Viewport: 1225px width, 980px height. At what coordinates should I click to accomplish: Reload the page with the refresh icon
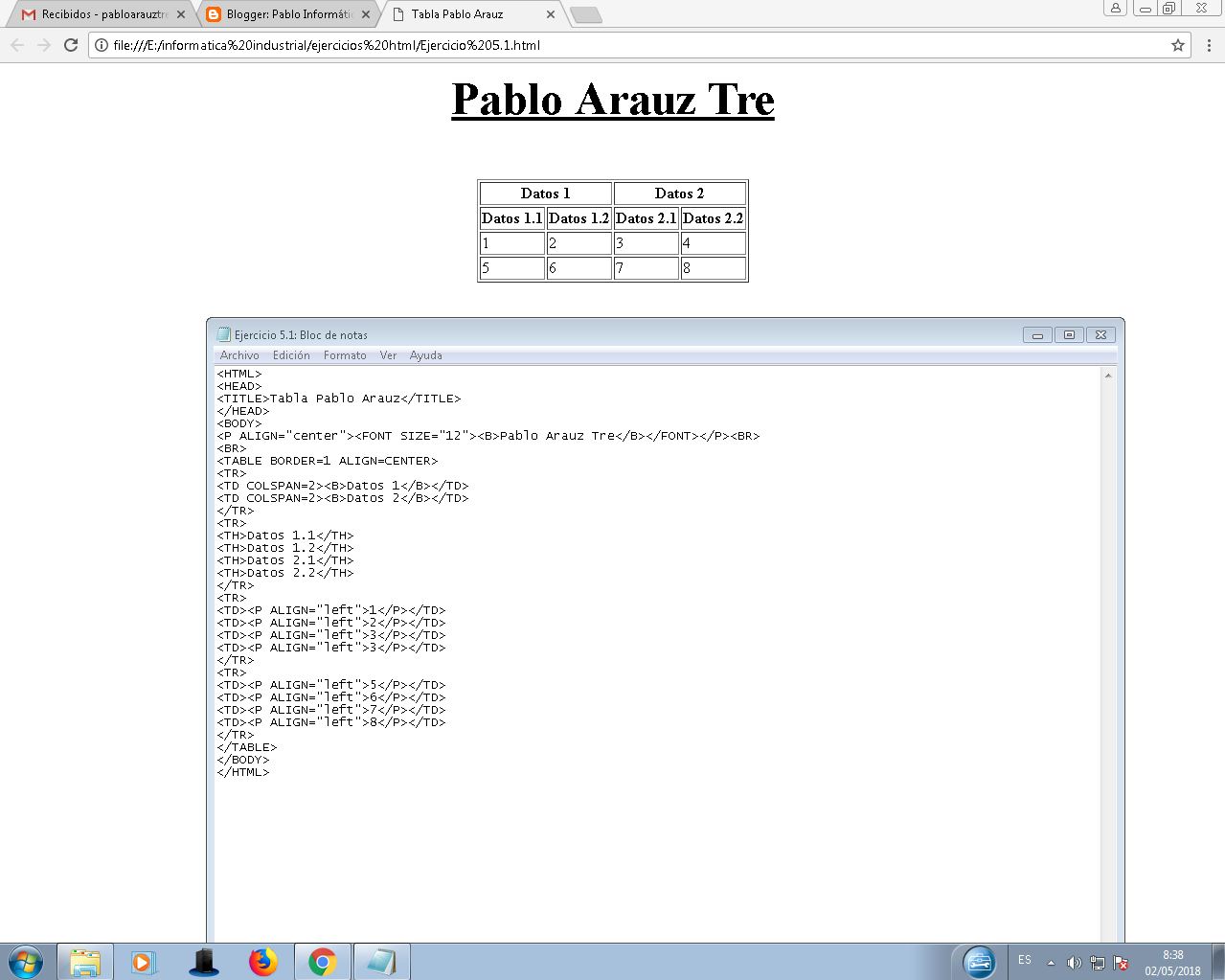(x=70, y=45)
